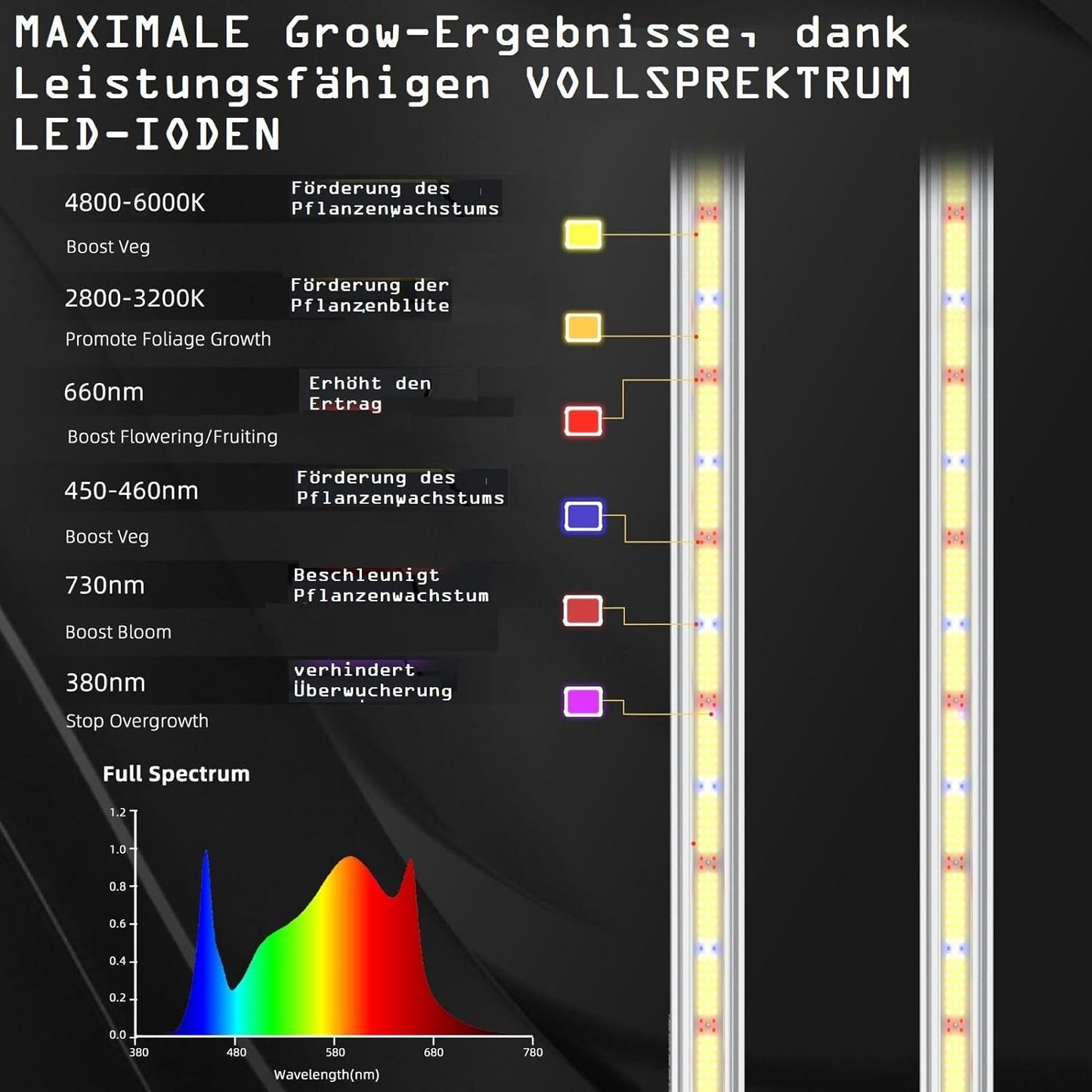This screenshot has width=1092, height=1092.
Task: Select the yellow LED swatch
Action: [x=582, y=235]
